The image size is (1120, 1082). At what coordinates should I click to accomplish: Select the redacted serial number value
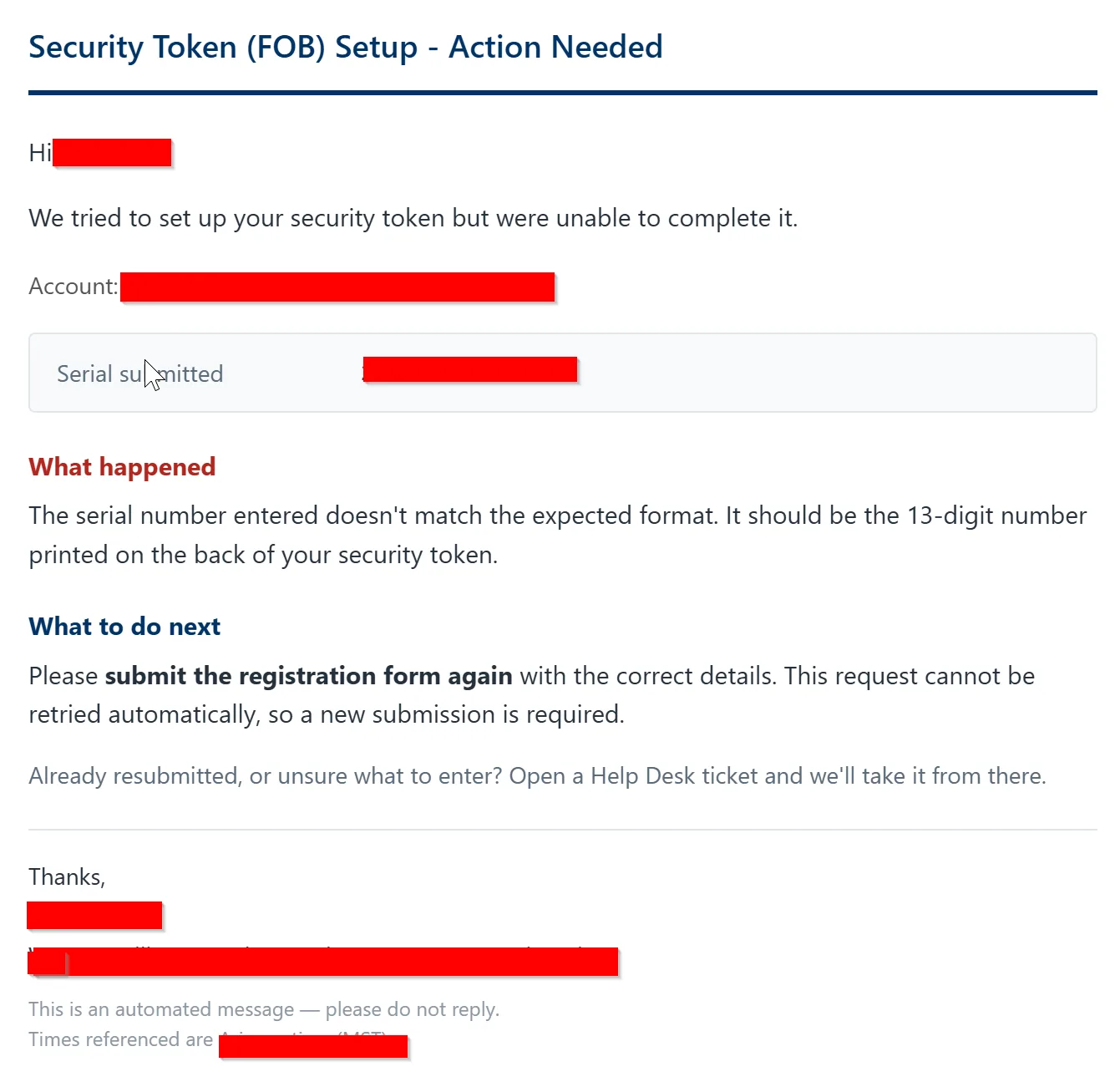coord(470,369)
